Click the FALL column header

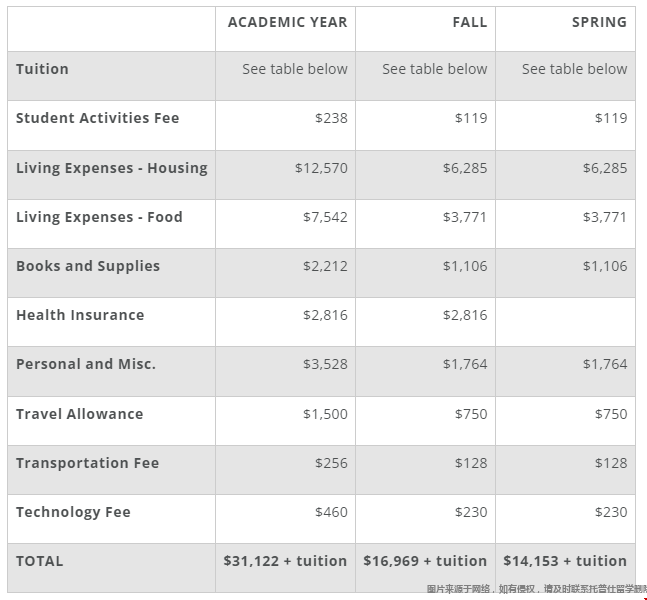pos(469,22)
